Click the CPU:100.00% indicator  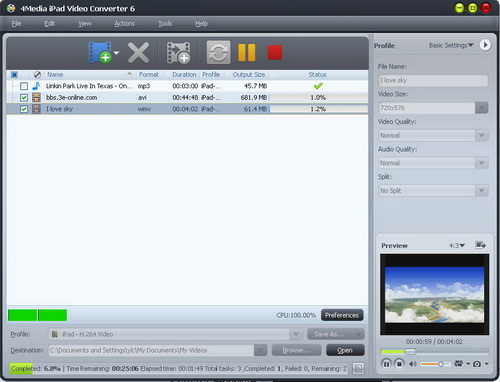(296, 315)
